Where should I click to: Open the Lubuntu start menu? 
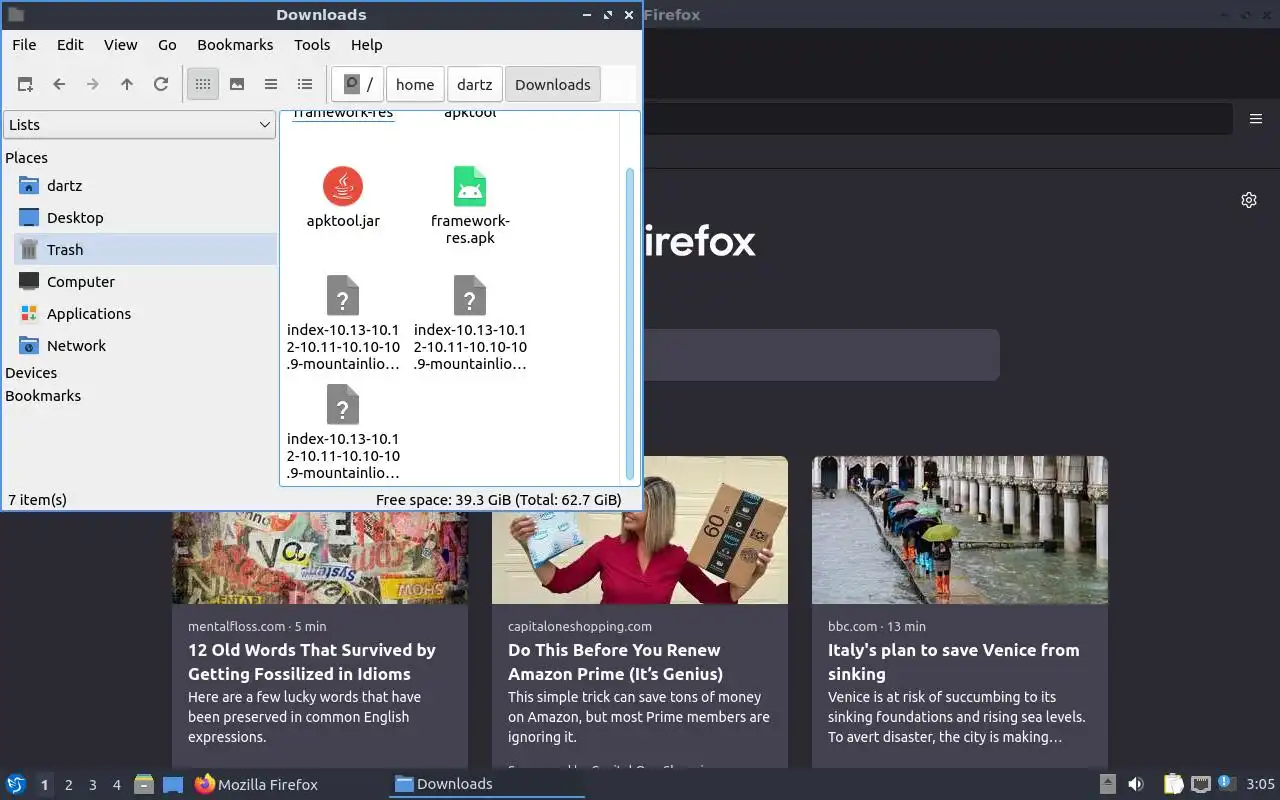click(x=16, y=785)
